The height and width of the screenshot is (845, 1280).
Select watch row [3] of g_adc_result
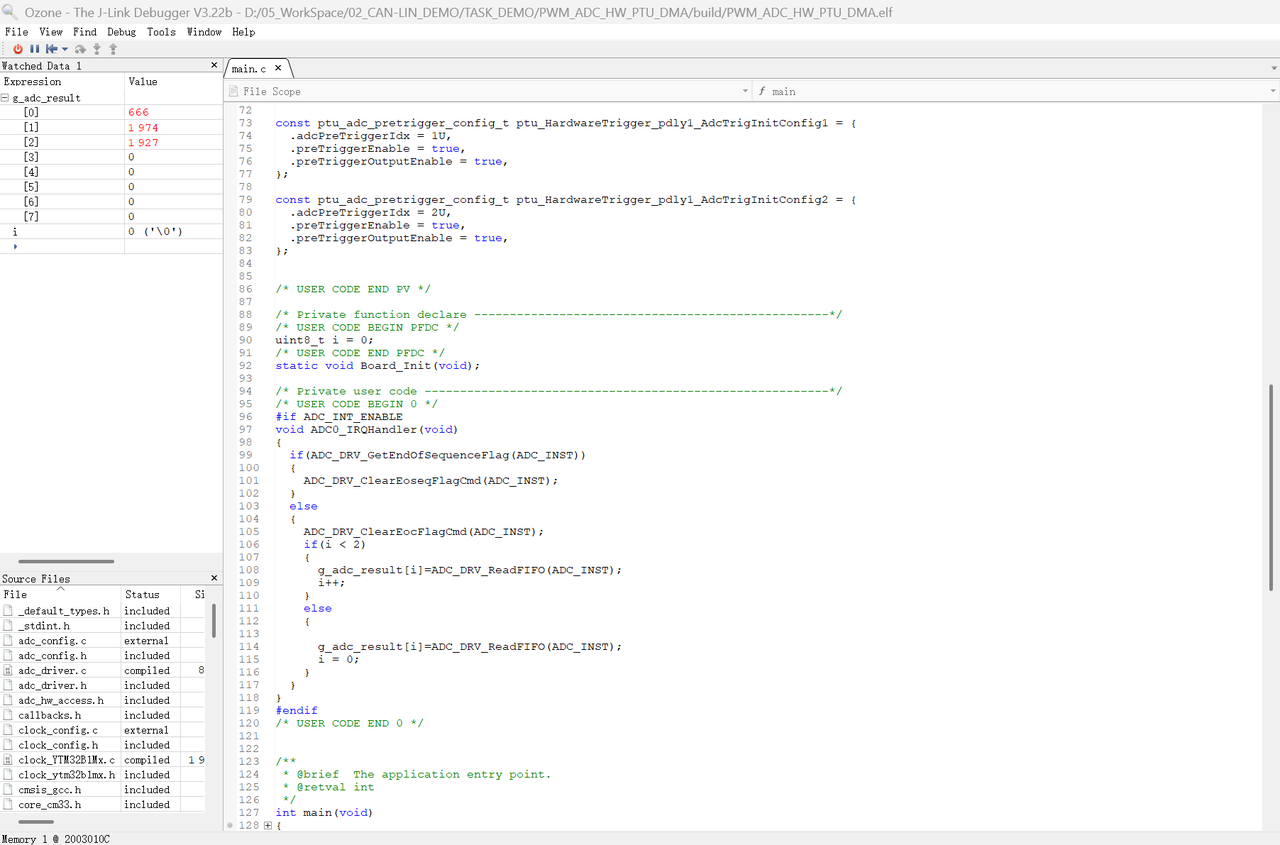click(x=111, y=157)
